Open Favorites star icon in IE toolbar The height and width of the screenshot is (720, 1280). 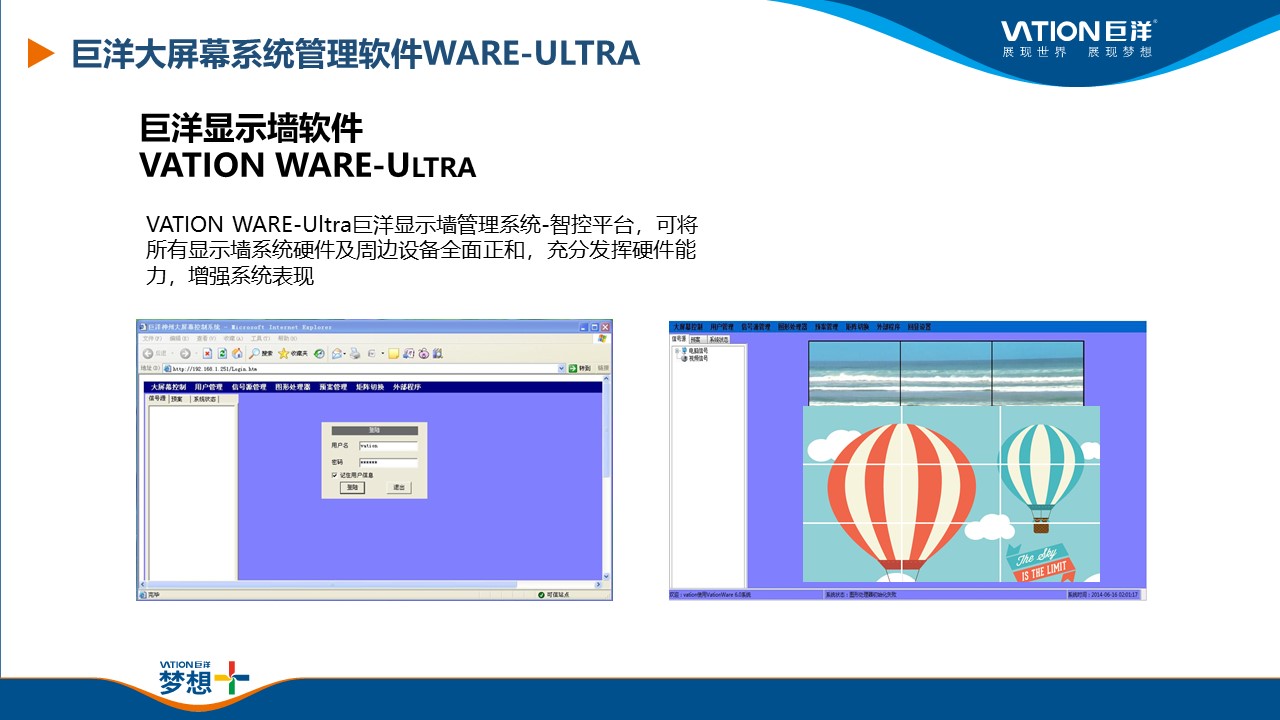click(x=284, y=353)
